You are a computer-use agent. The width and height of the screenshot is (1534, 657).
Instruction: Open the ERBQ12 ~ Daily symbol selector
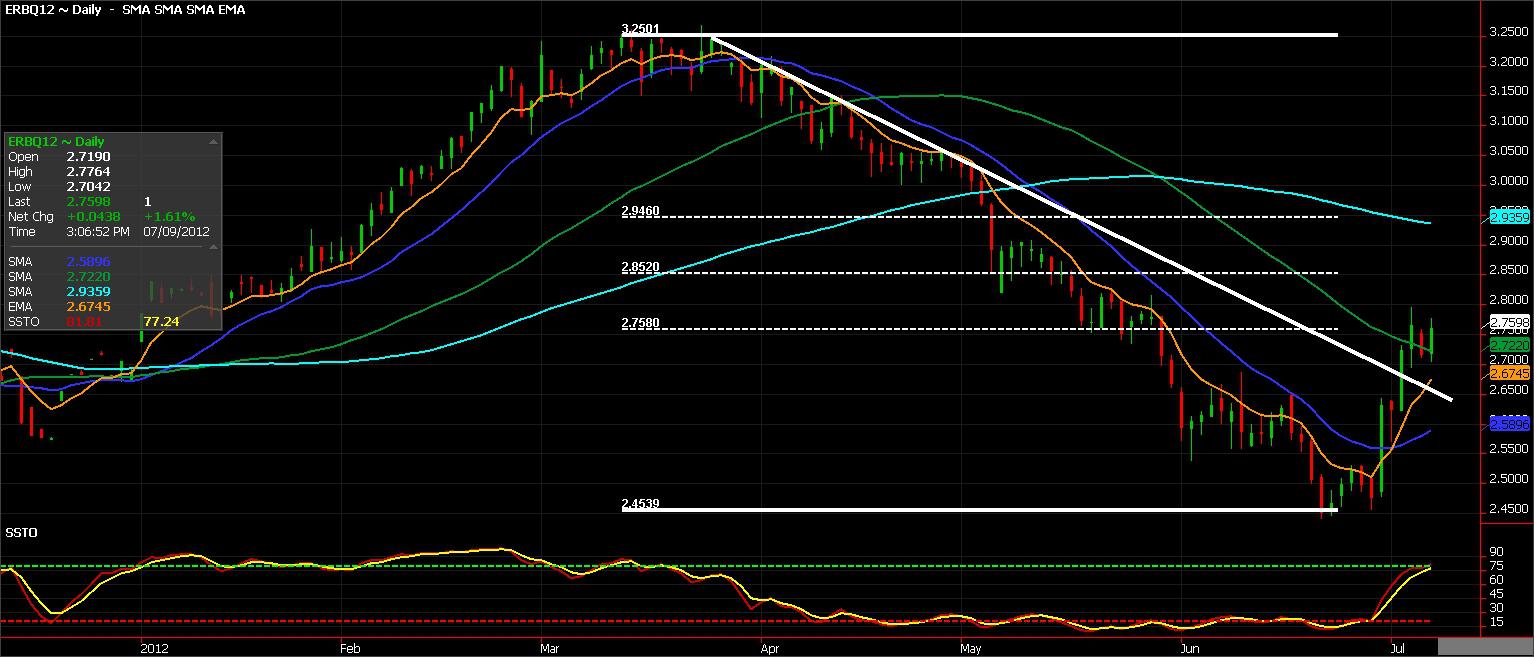click(56, 141)
